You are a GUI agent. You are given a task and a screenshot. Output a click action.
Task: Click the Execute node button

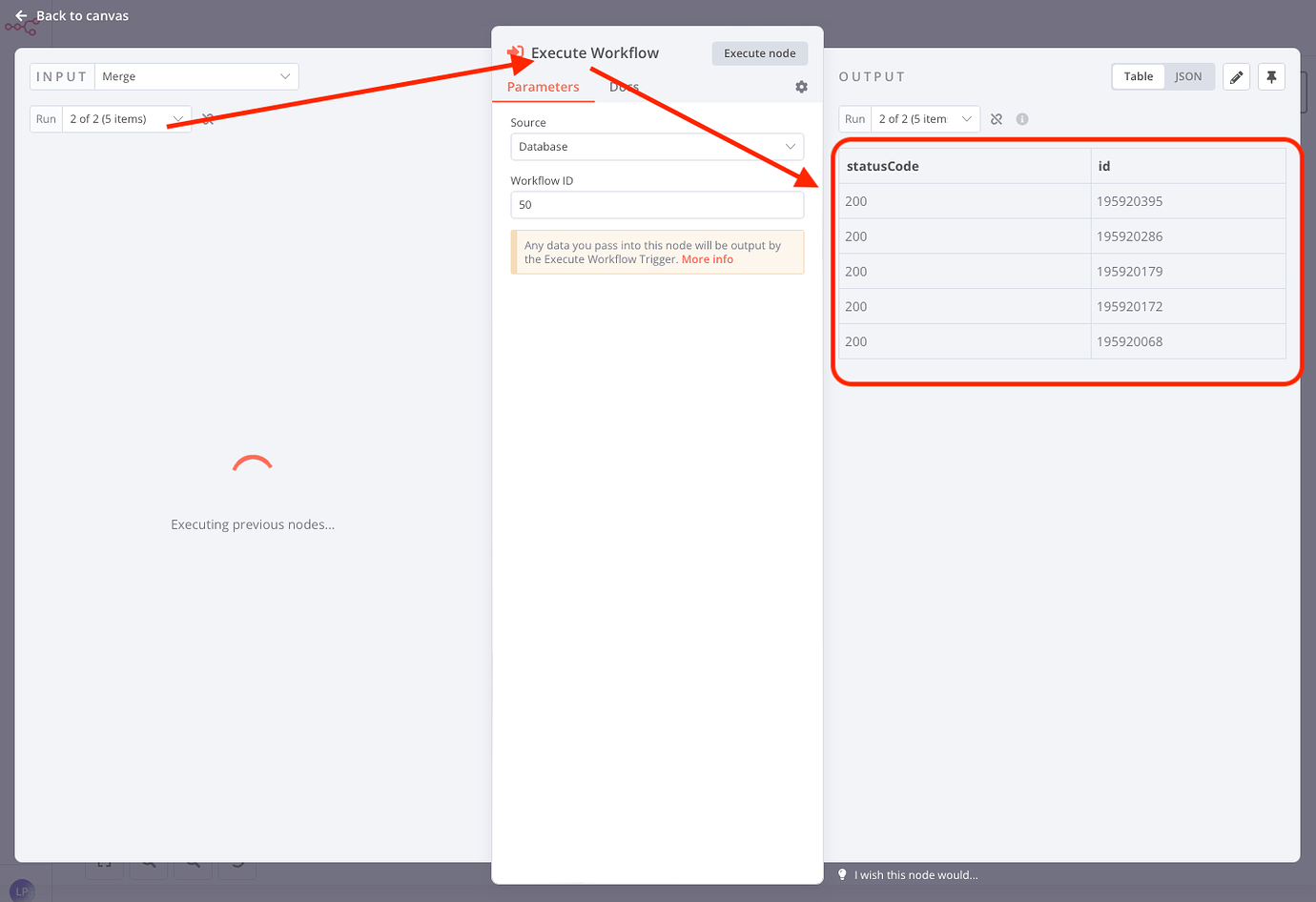(x=759, y=52)
